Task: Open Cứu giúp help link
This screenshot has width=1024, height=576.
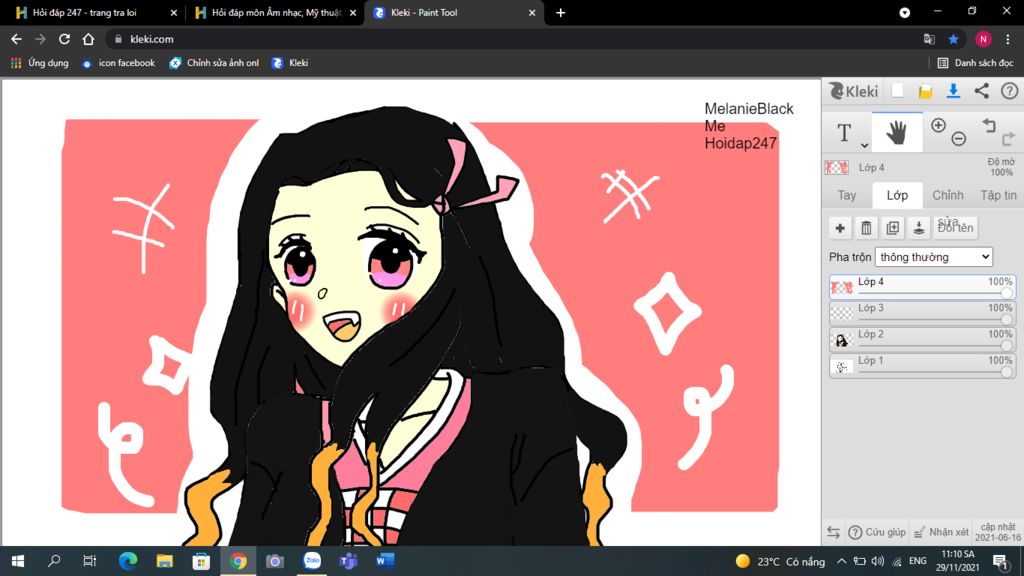Action: pos(877,532)
